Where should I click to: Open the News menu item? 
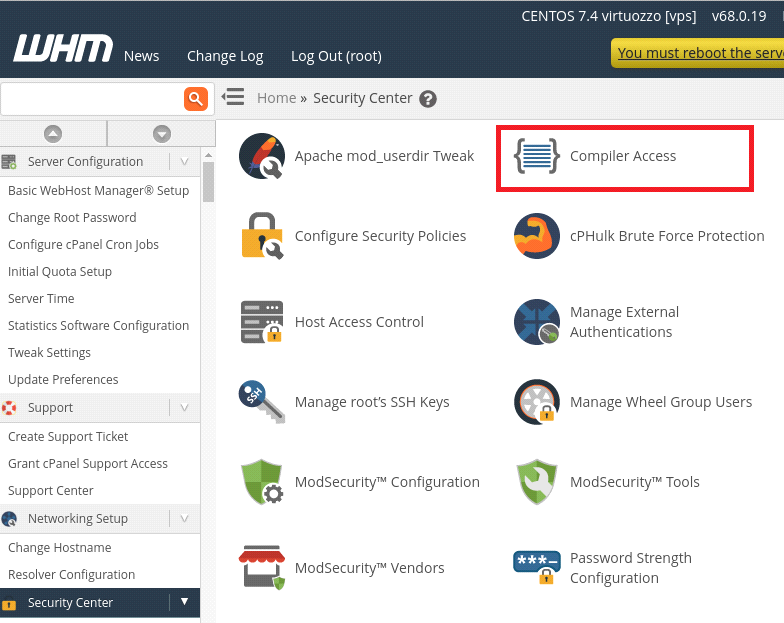coord(142,56)
